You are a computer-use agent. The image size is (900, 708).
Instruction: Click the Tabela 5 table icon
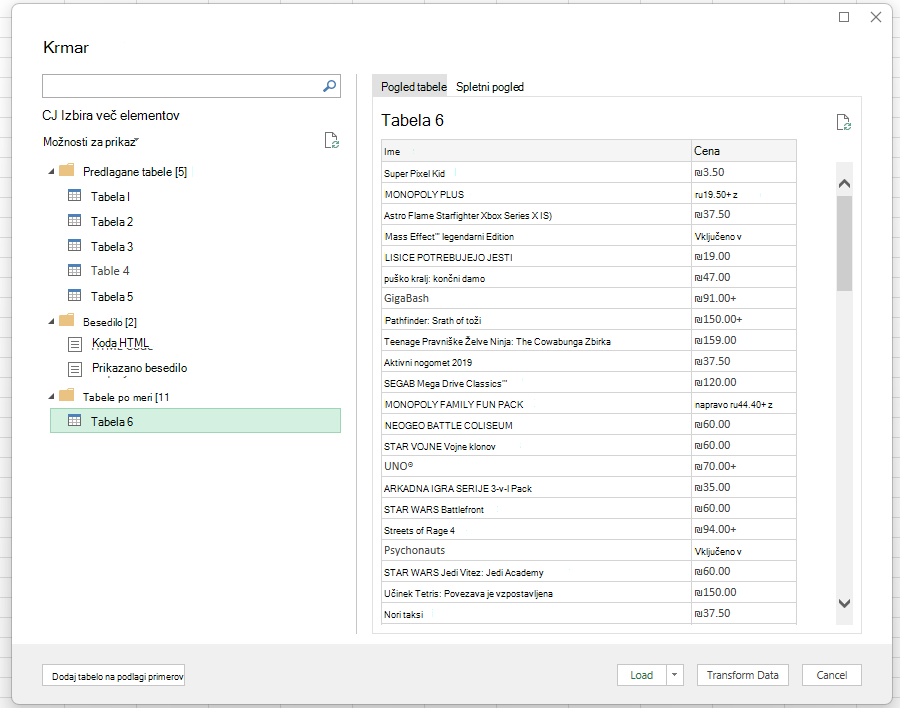click(x=75, y=296)
